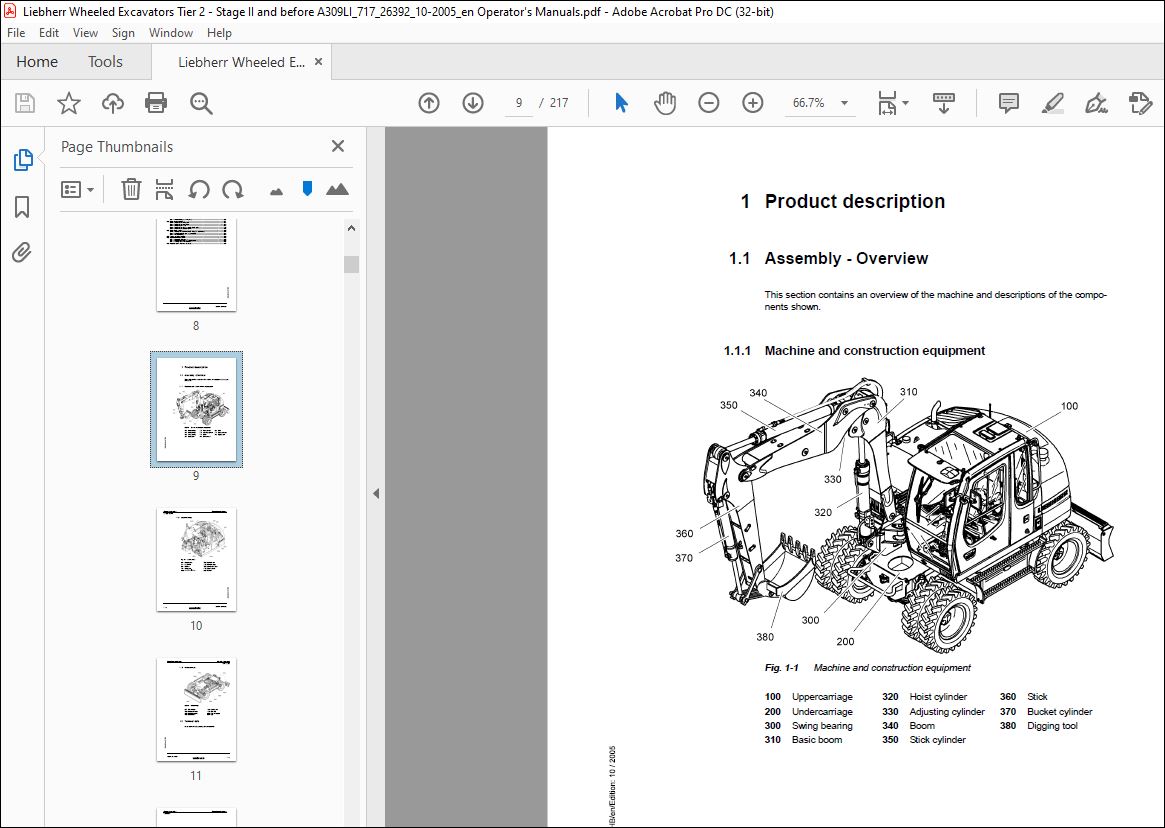
Task: Go to the Home tab
Action: click(x=37, y=62)
